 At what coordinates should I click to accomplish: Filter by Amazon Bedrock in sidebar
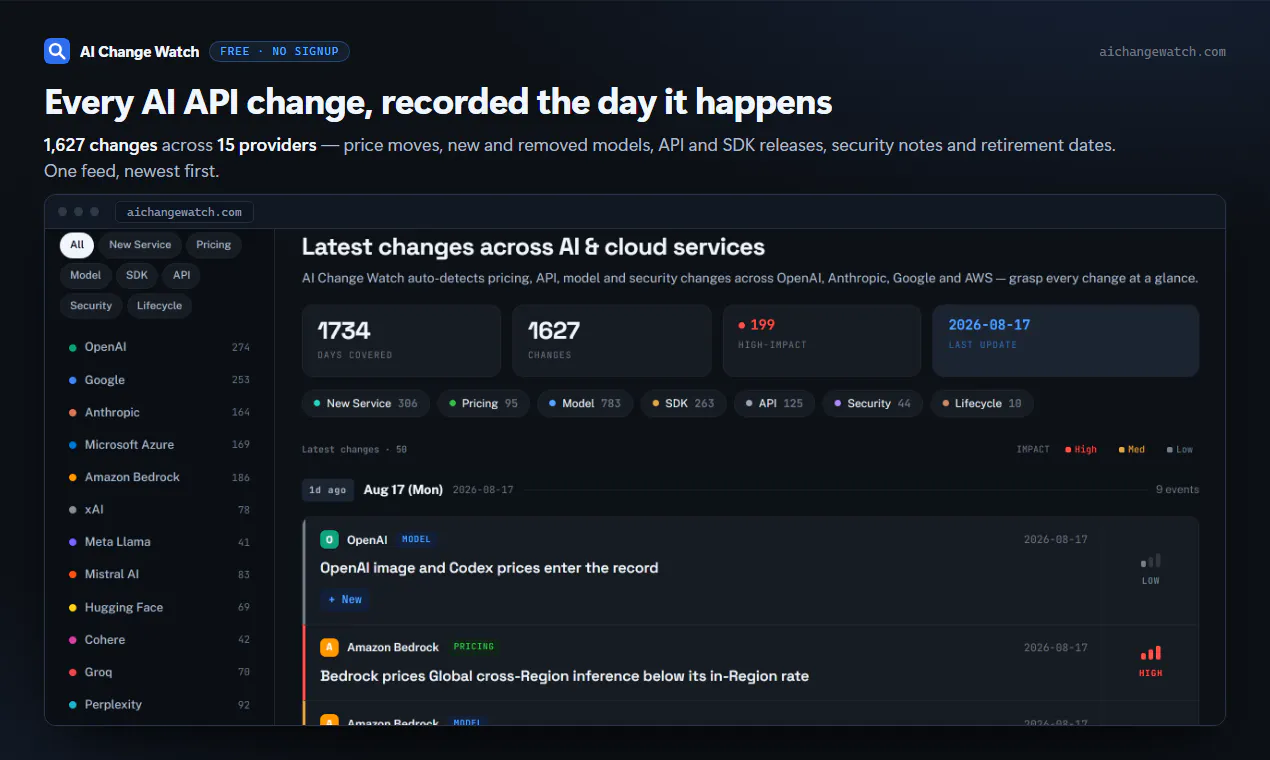pyautogui.click(x=159, y=477)
